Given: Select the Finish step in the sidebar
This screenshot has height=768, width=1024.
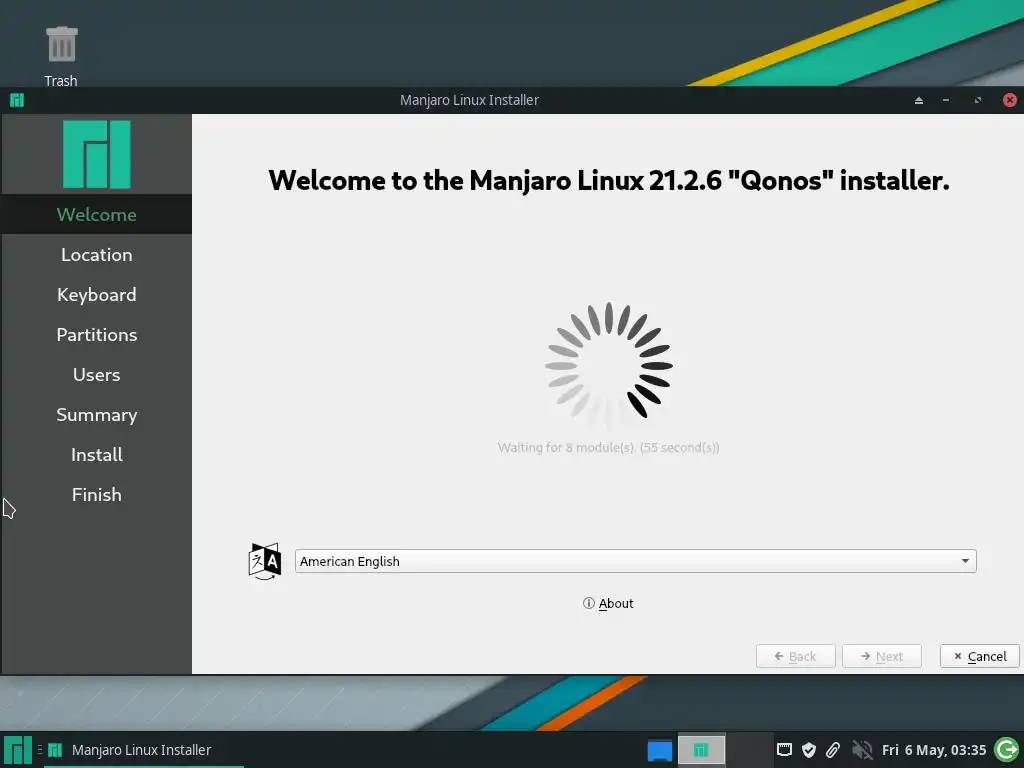Looking at the screenshot, I should coord(97,494).
